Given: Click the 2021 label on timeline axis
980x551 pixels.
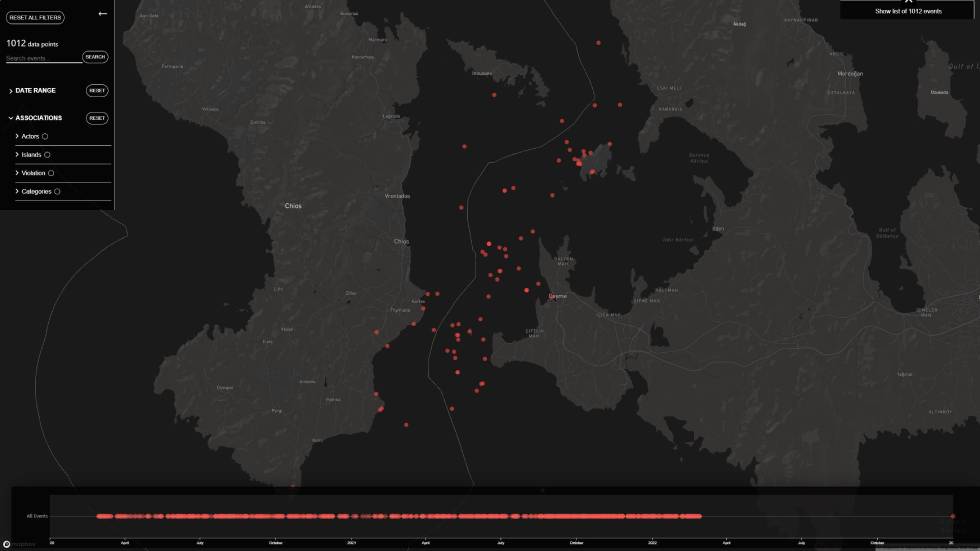Looking at the screenshot, I should (351, 543).
